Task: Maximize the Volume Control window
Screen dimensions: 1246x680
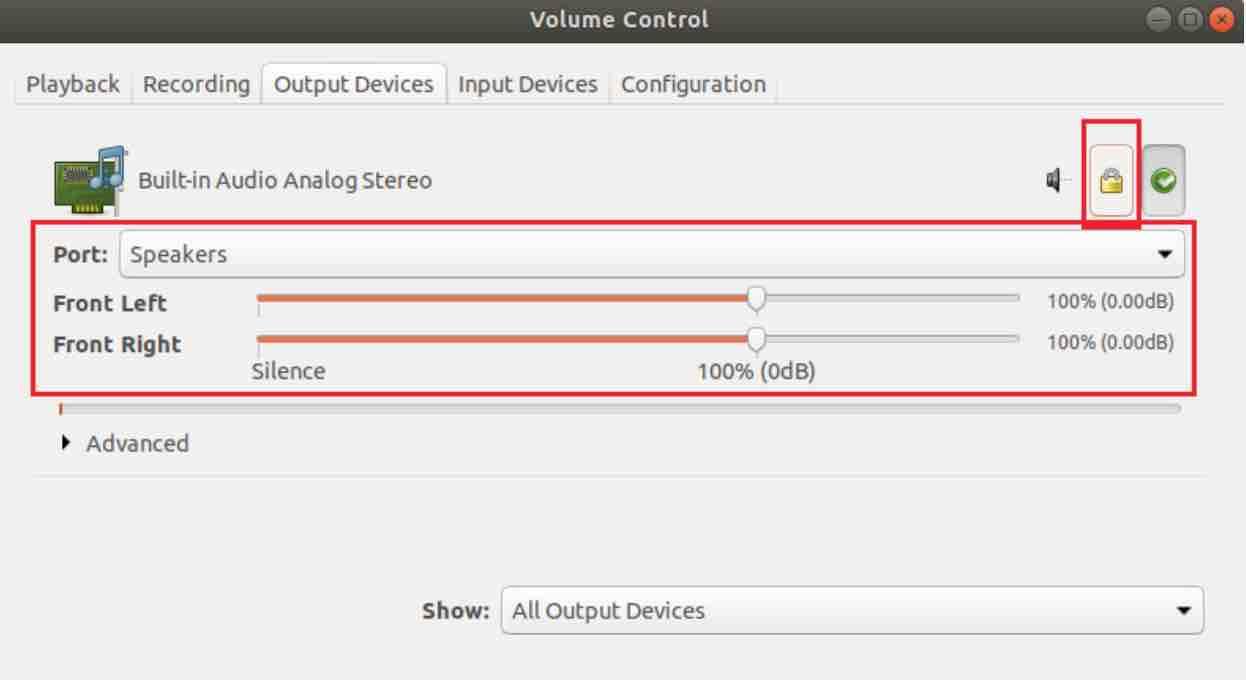Action: pos(1189,19)
